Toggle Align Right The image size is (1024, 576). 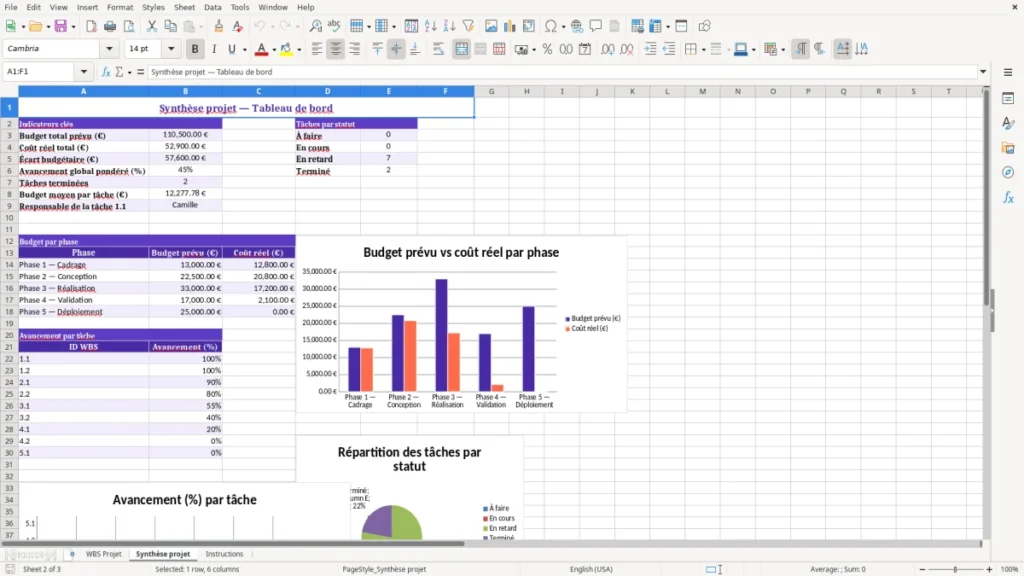[355, 49]
